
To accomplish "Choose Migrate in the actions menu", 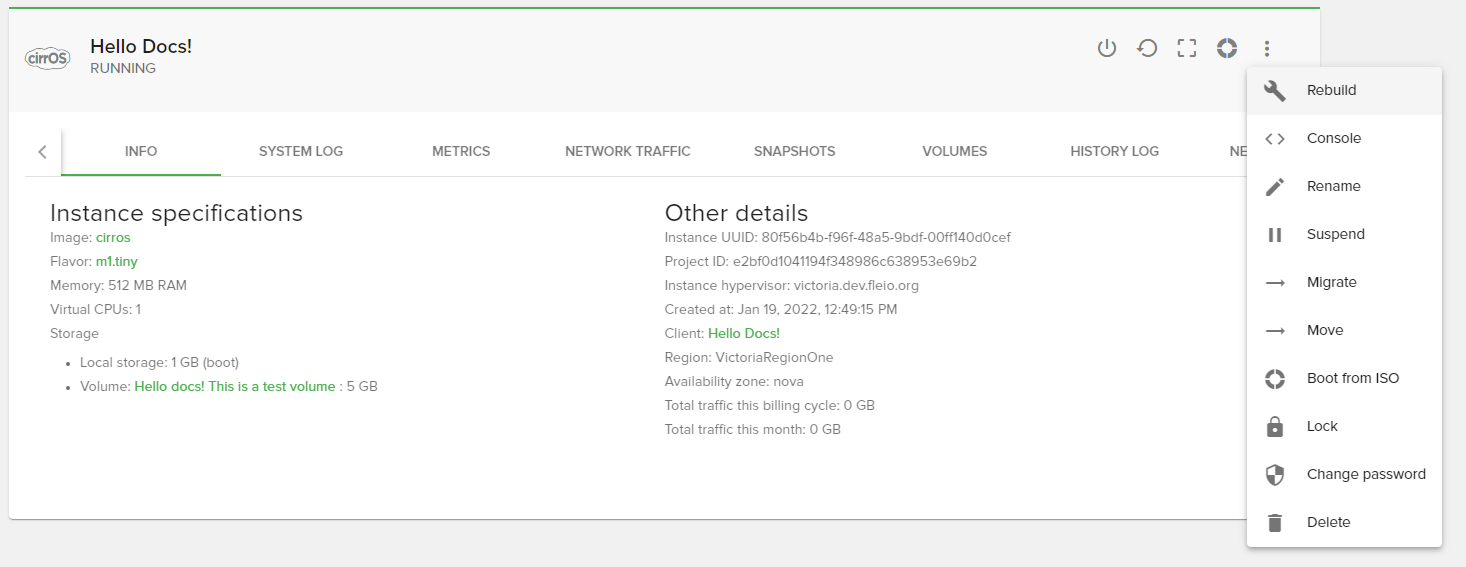I will tap(1331, 282).
